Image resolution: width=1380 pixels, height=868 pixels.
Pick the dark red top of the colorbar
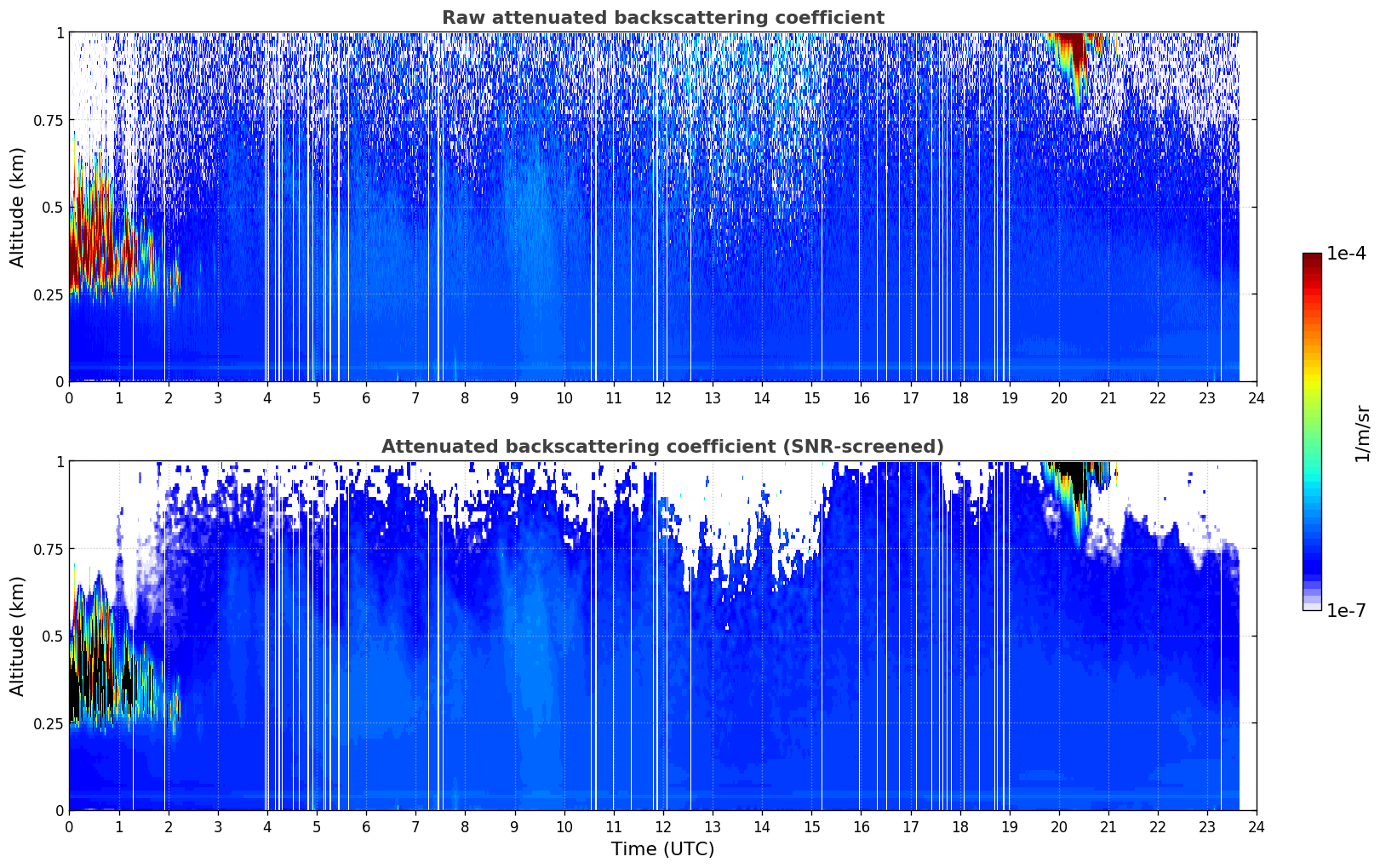[1312, 260]
